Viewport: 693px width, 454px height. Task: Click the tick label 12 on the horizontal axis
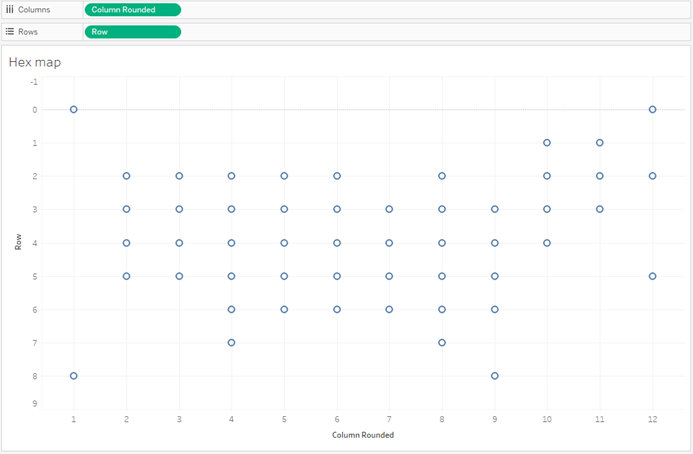click(x=652, y=420)
